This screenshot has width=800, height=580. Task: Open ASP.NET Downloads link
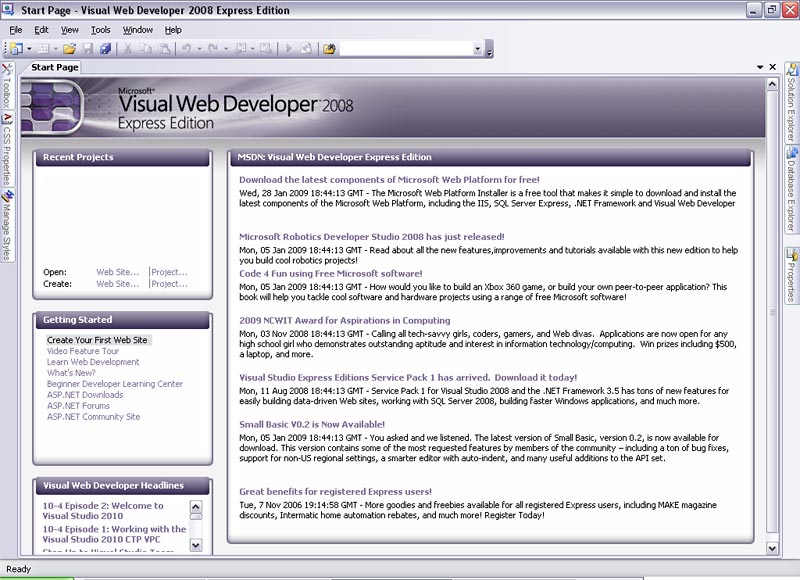85,395
